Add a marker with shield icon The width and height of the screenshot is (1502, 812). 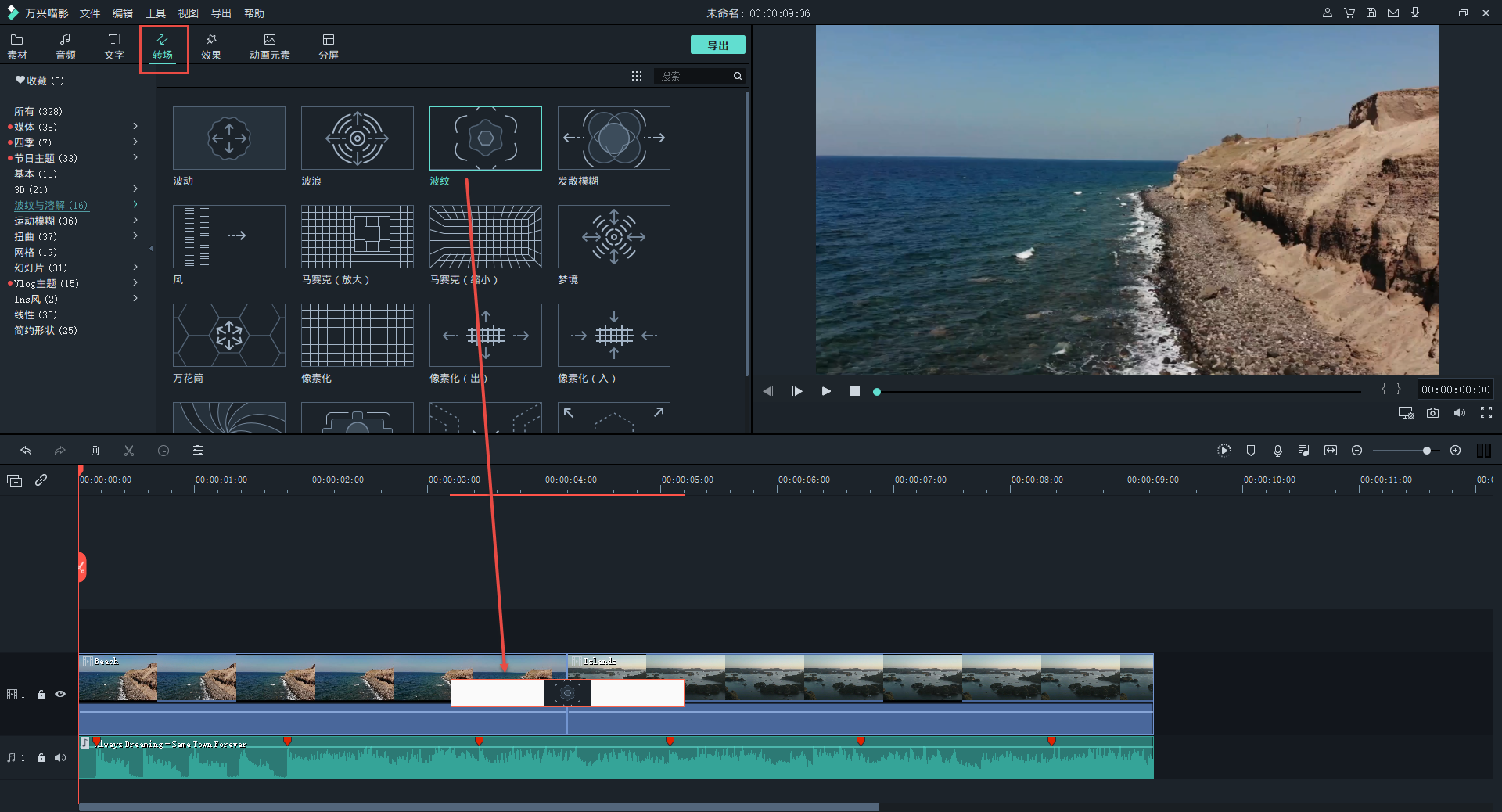[1251, 451]
